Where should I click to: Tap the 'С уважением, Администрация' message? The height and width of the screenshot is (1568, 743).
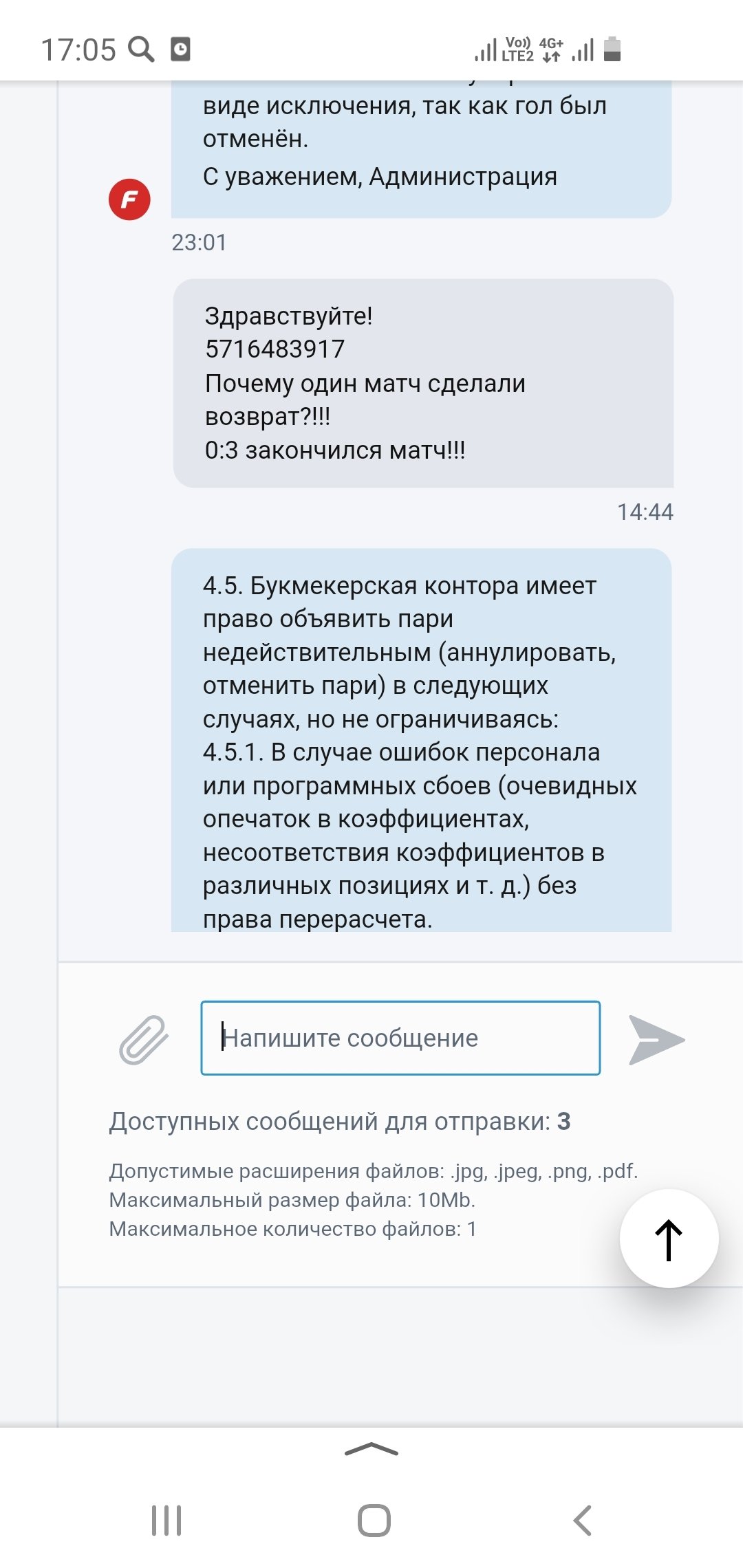pyautogui.click(x=380, y=177)
